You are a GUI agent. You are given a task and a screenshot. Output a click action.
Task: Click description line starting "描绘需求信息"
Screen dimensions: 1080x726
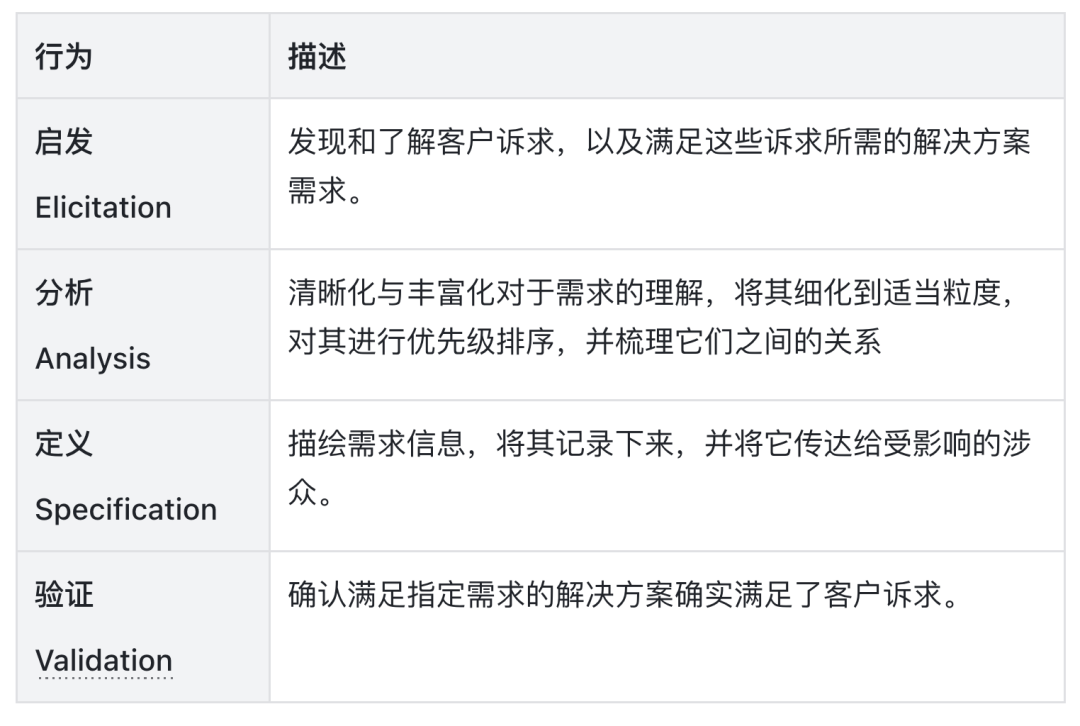(x=658, y=444)
